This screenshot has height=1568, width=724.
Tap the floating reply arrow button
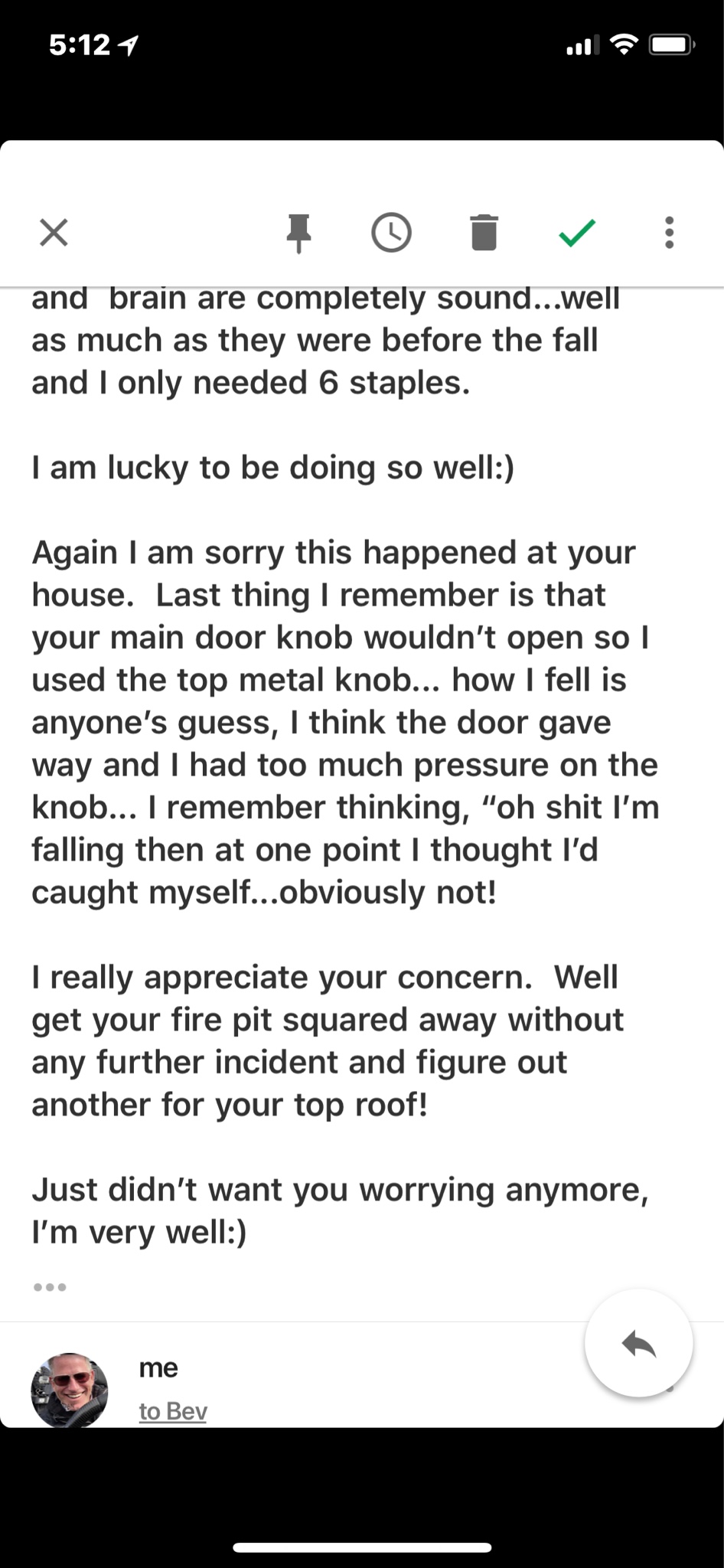[639, 1343]
